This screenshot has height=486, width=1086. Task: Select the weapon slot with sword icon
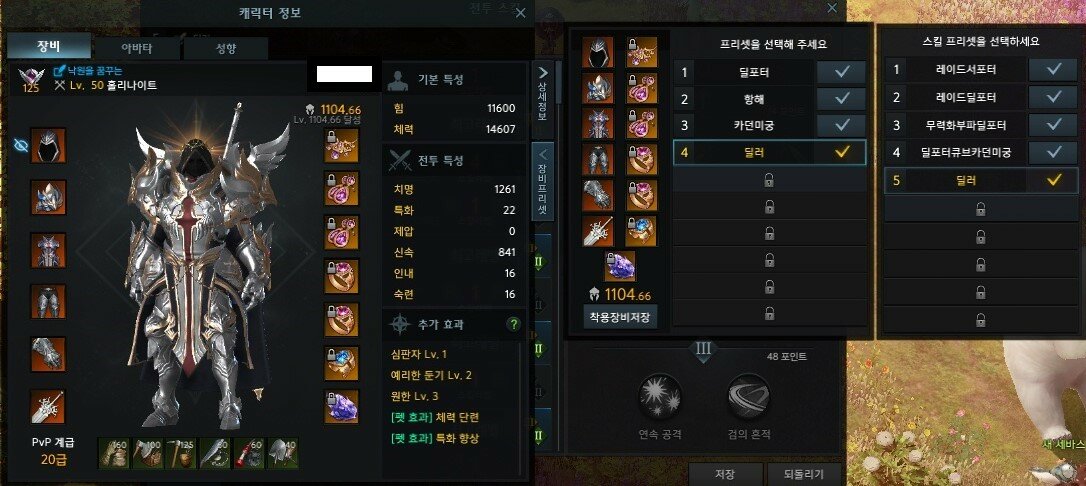pyautogui.click(x=48, y=406)
